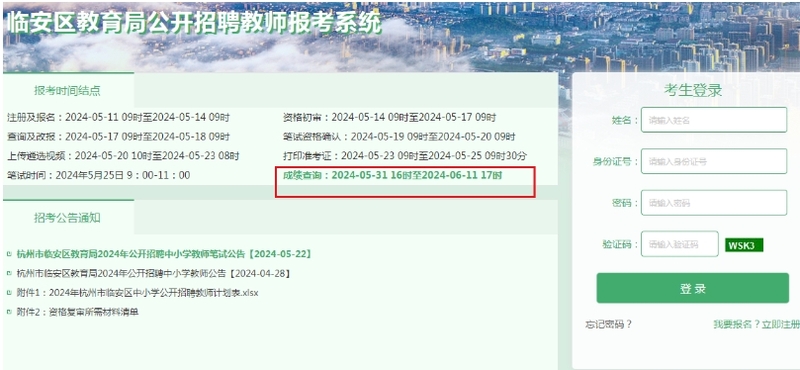Click the 密码 password input field
This screenshot has width=800, height=370.
point(714,203)
